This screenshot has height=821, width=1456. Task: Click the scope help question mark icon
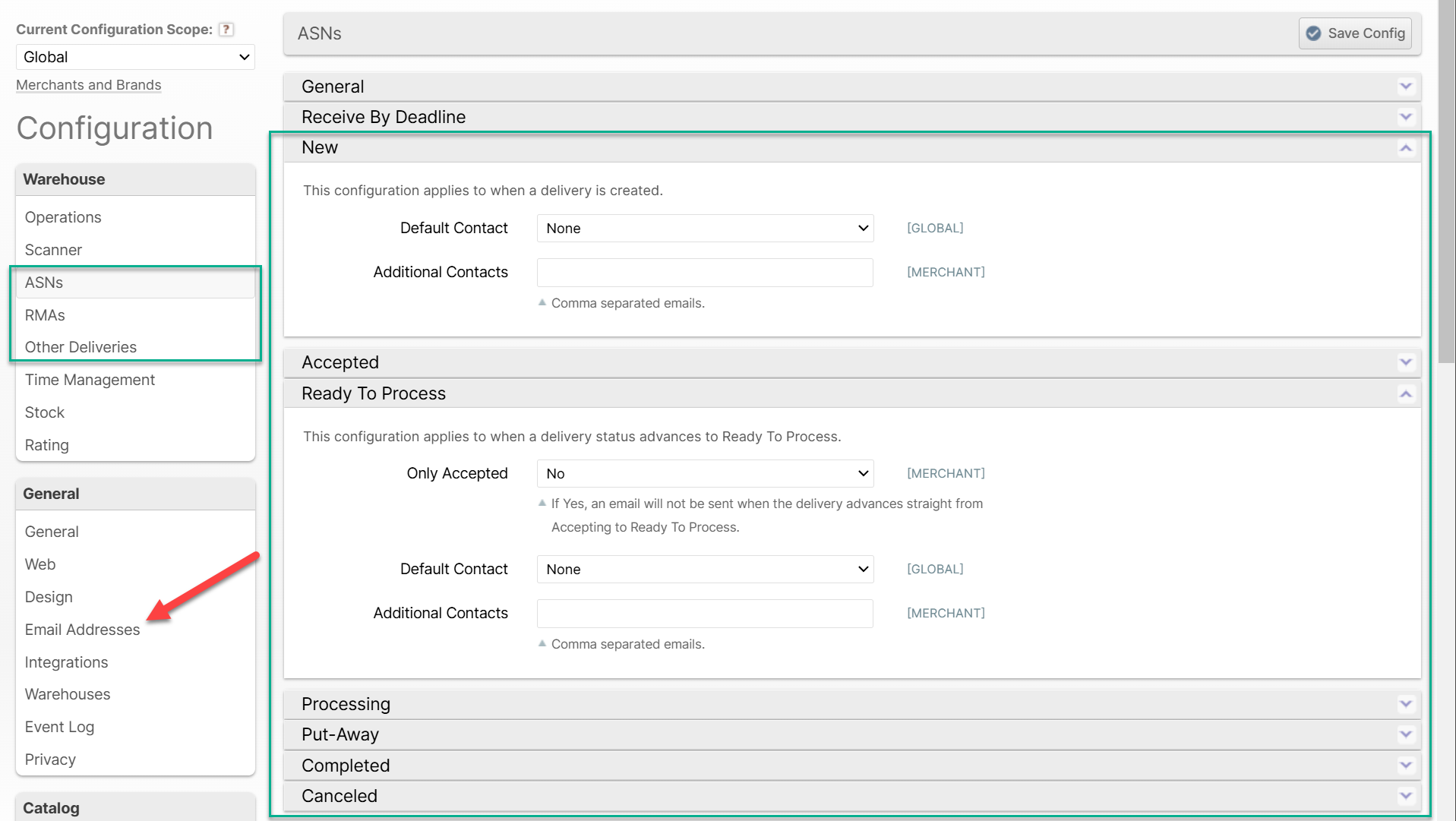point(226,30)
